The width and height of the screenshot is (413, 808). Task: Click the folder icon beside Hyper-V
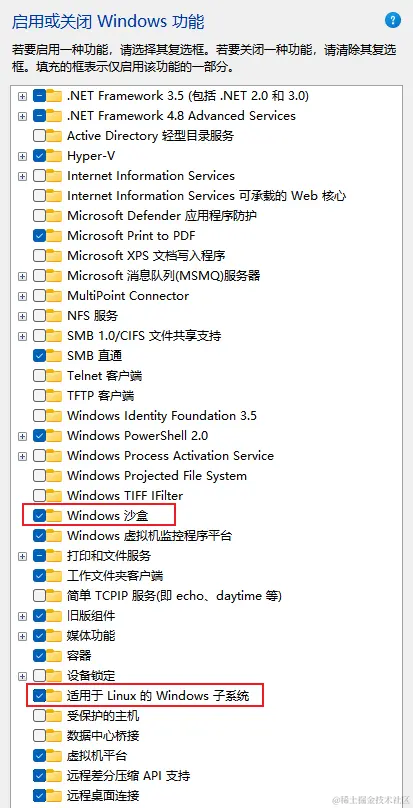(x=54, y=156)
